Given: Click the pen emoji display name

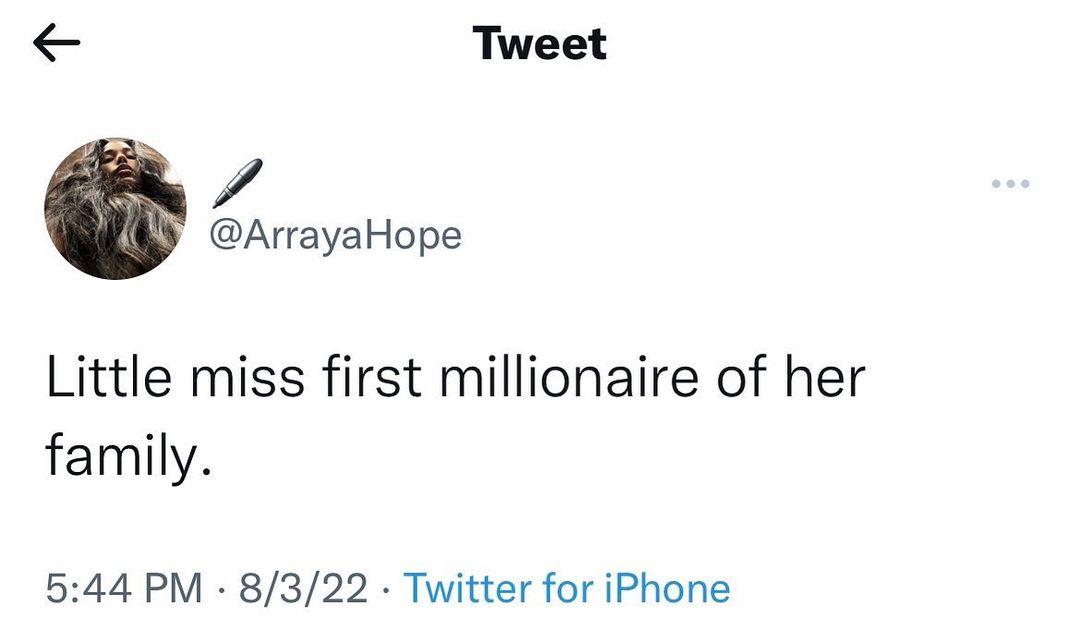Looking at the screenshot, I should [x=237, y=184].
